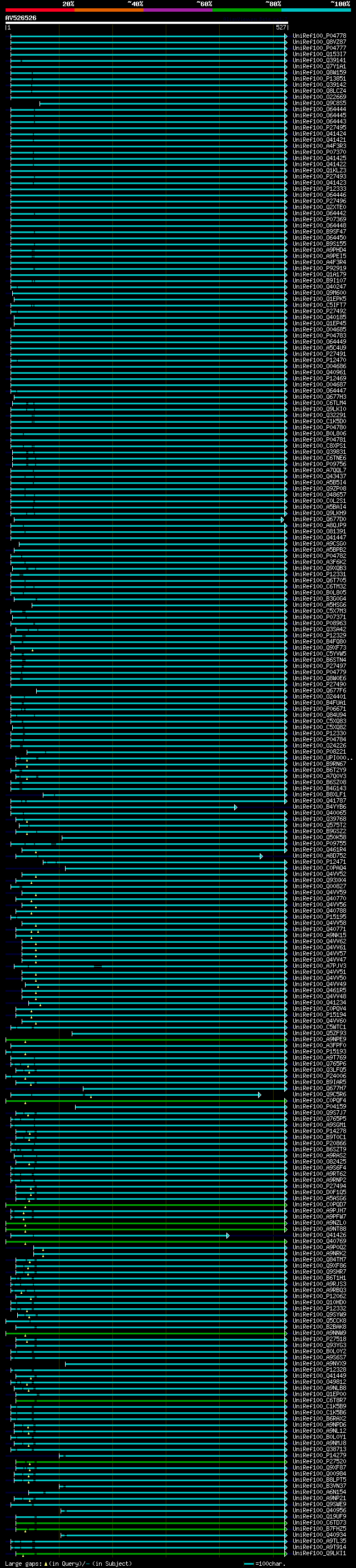Open hit UniRef100_P04777

319,48
